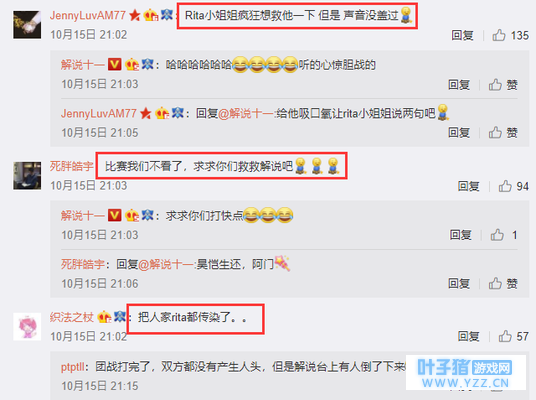Viewport: 536px width, 400px height.
Task: Open 死胖皓宇's profile avatar
Action: coord(27,176)
